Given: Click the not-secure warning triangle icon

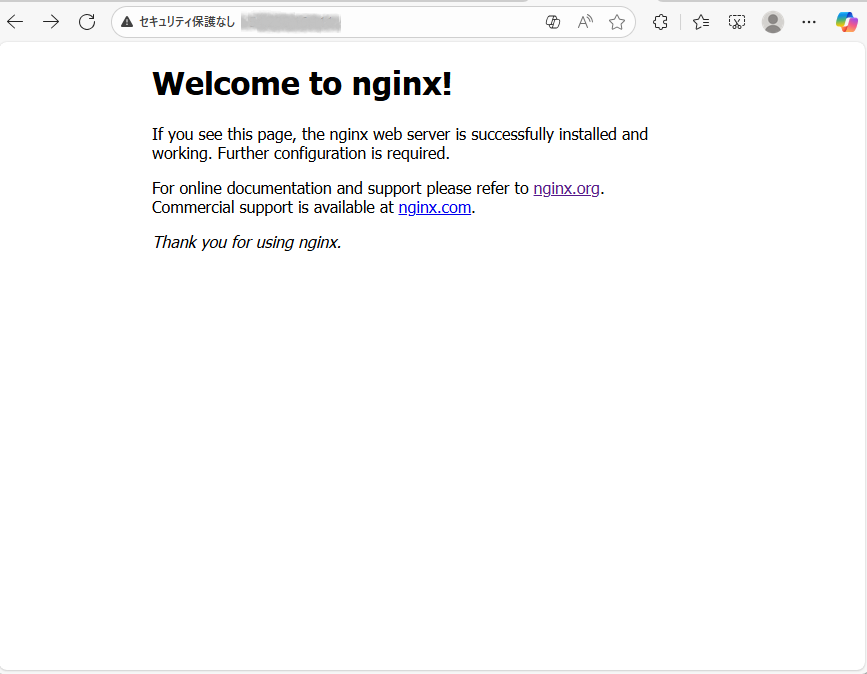Looking at the screenshot, I should (127, 22).
